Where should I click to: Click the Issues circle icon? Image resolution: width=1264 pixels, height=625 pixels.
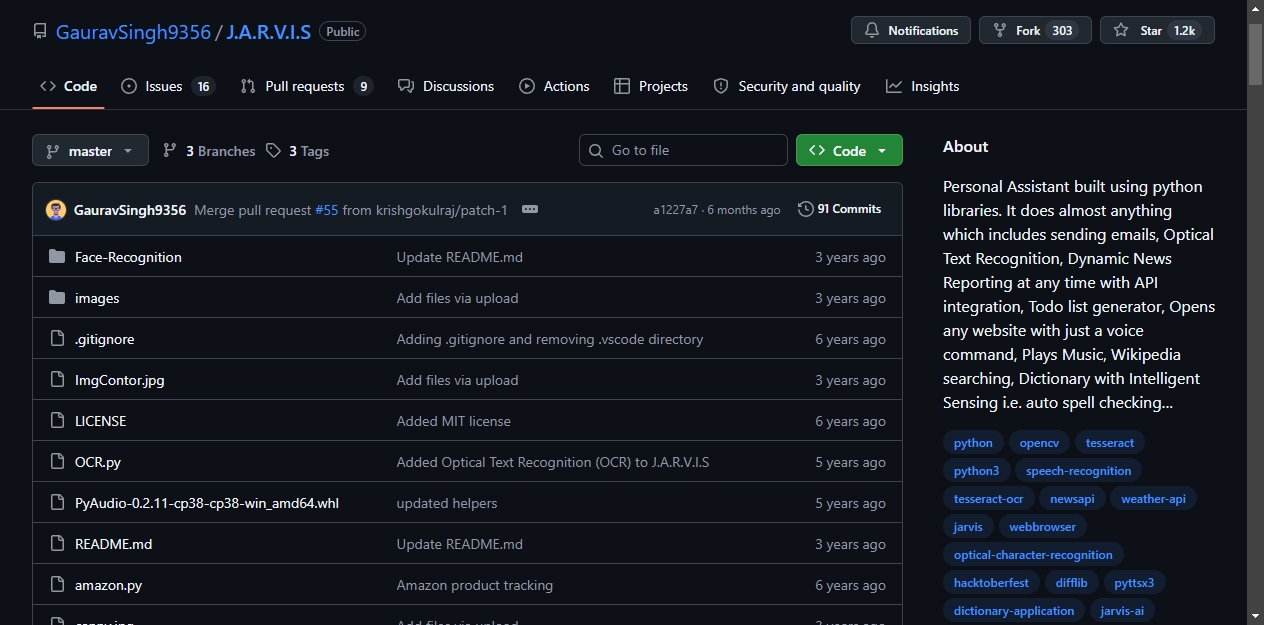[129, 86]
